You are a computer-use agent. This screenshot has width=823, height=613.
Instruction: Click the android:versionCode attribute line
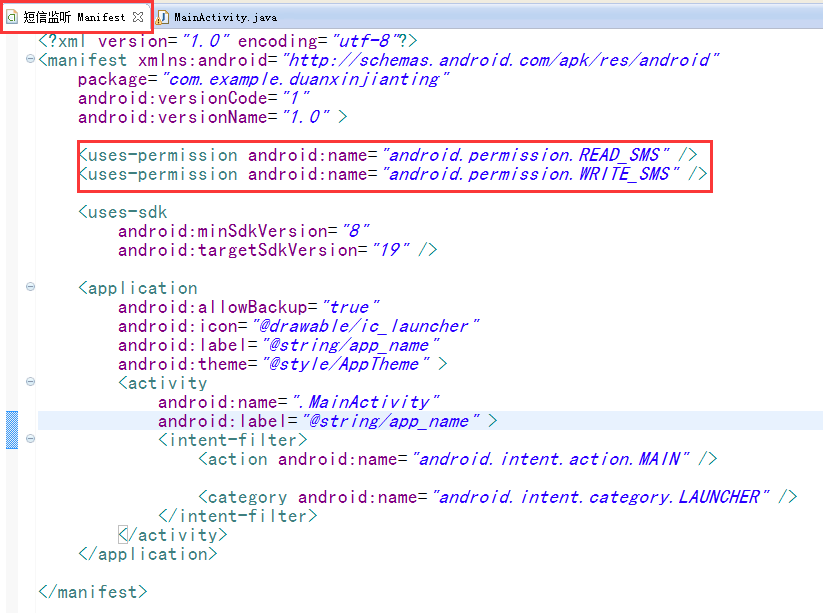pos(194,98)
